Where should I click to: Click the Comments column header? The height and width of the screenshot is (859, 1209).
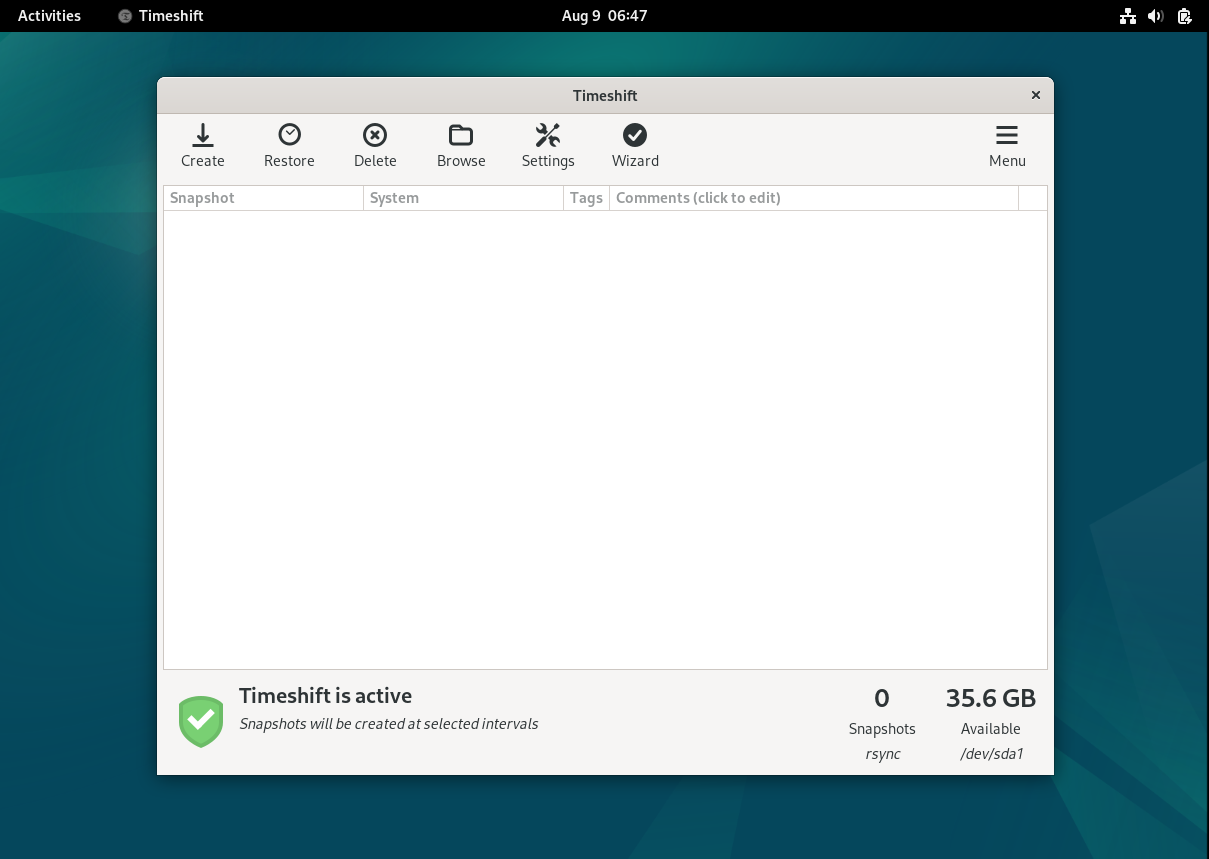click(814, 198)
